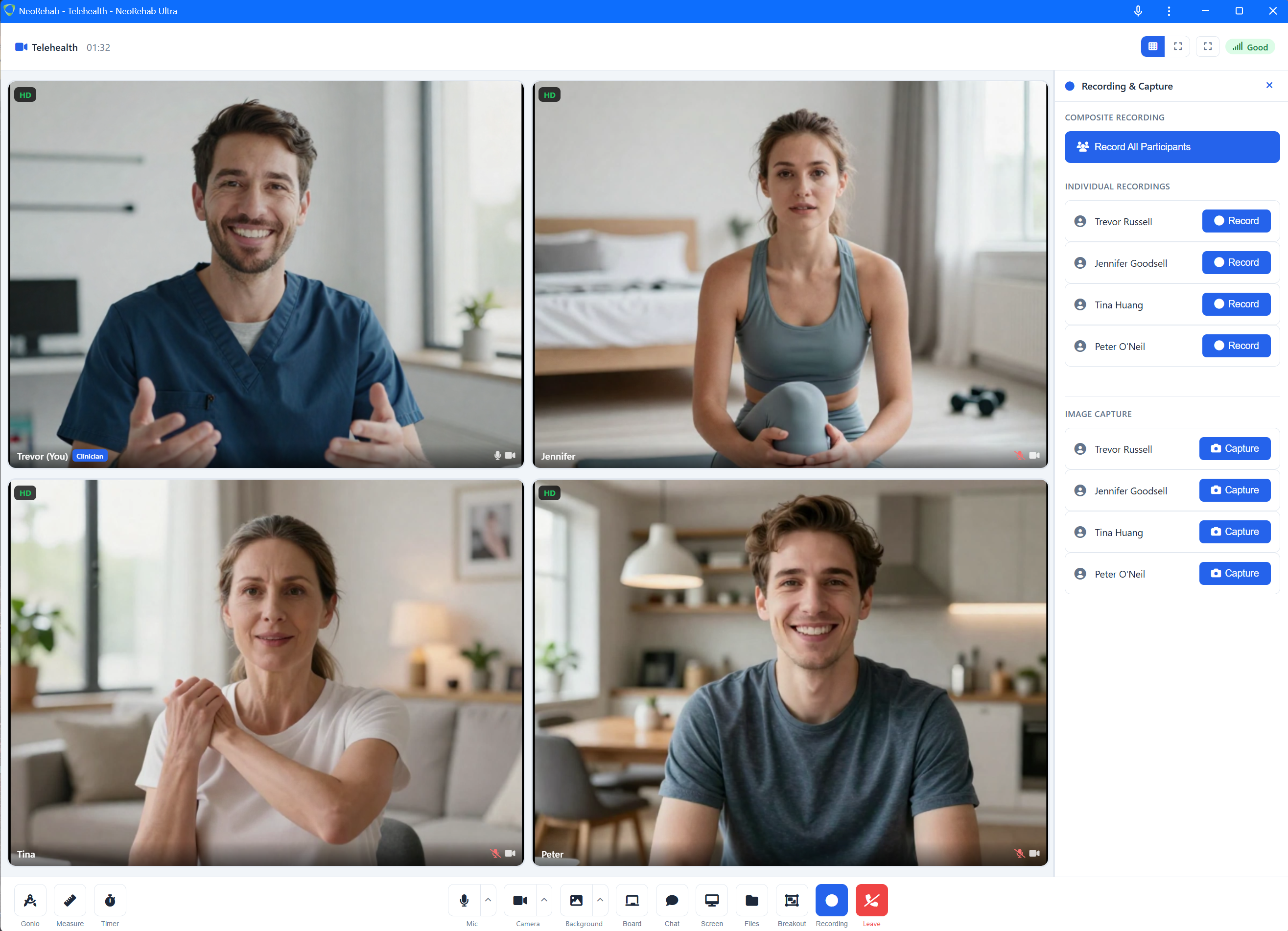Open the Files panel

751,900
